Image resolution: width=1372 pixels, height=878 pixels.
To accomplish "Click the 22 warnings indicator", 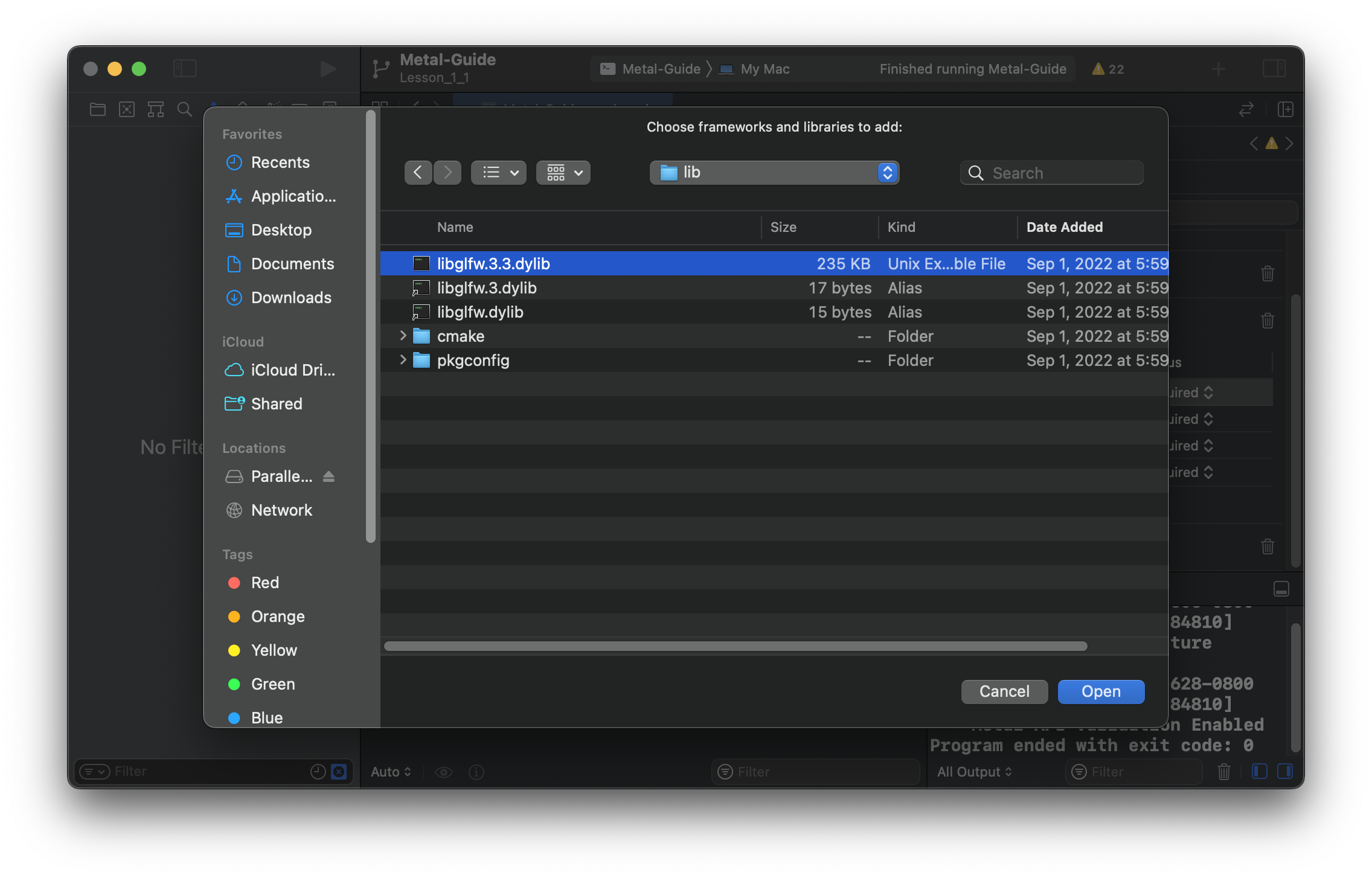I will coord(1107,69).
